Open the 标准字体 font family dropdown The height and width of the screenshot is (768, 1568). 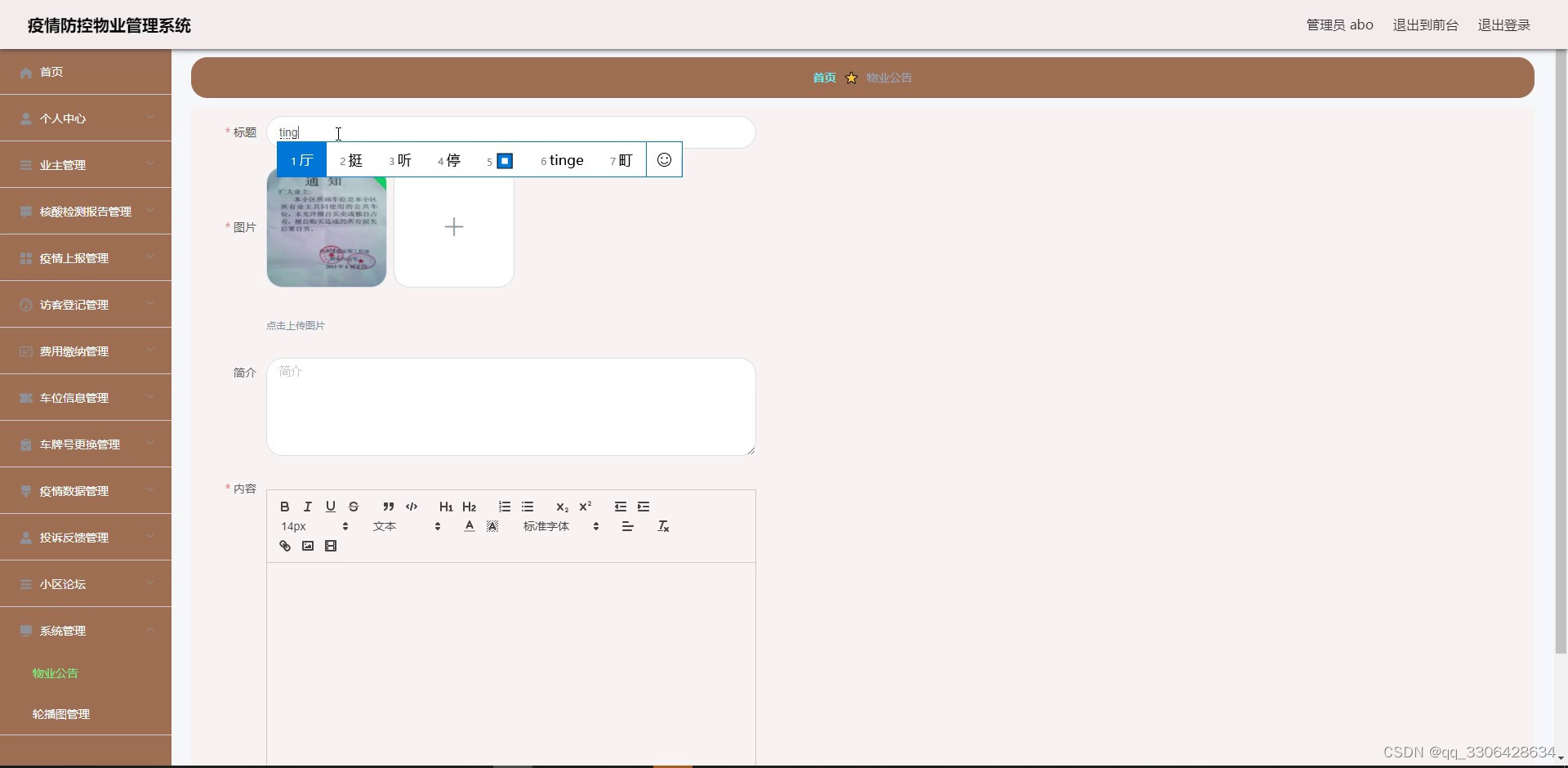pos(561,526)
